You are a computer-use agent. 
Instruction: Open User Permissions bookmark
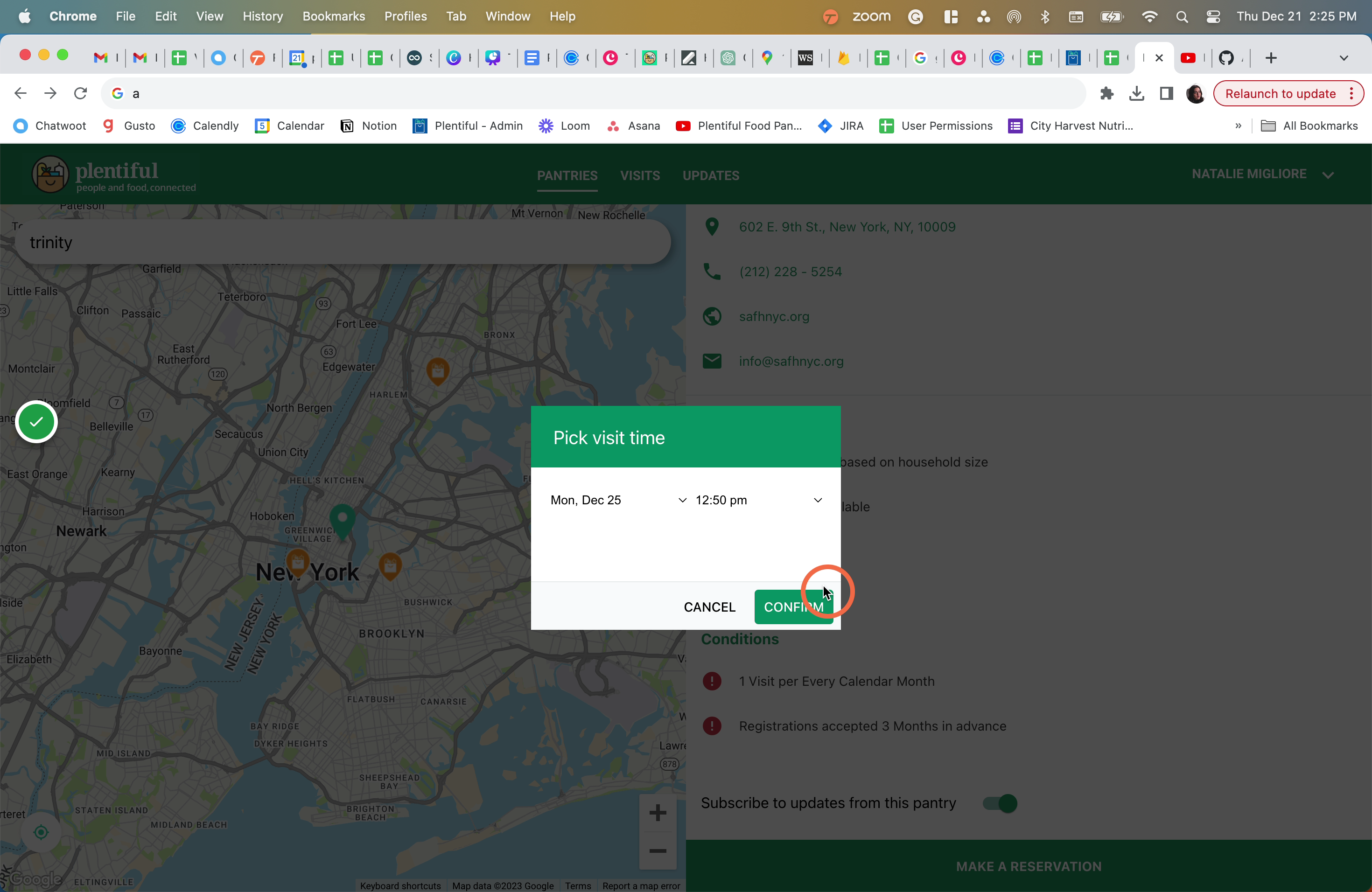pyautogui.click(x=936, y=125)
